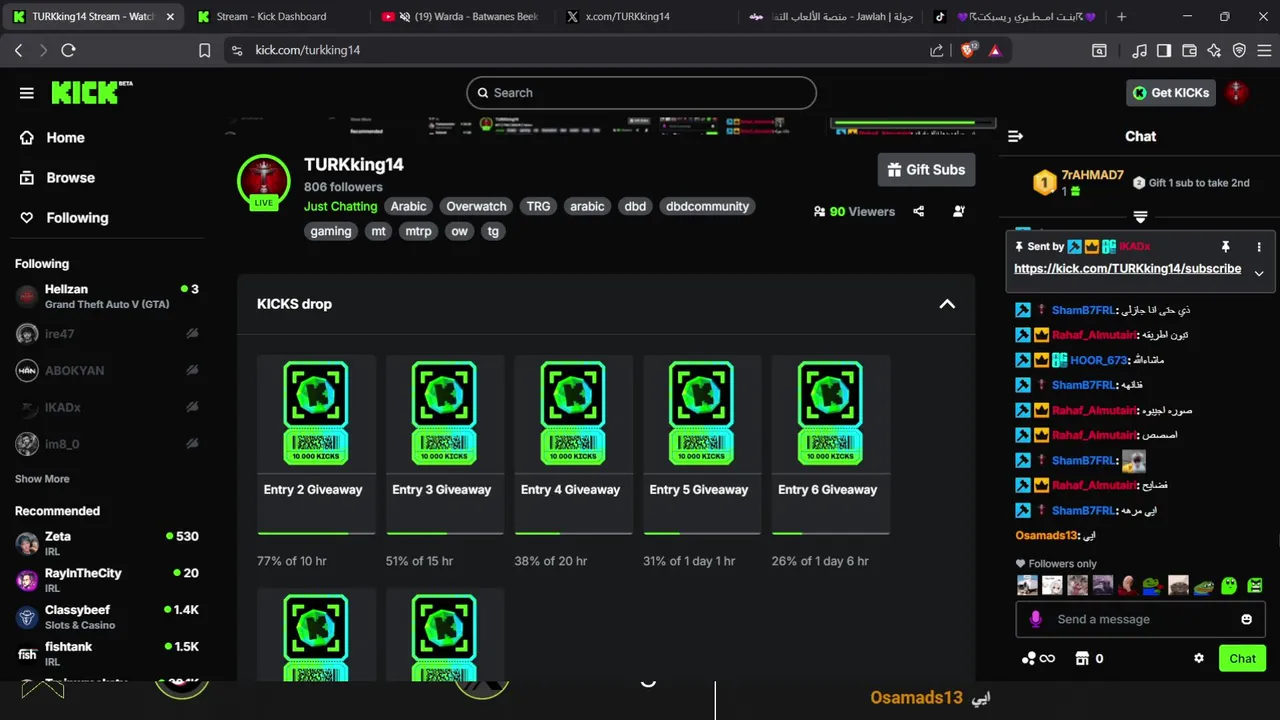Toggle the browser sidebar panel icon

click(1164, 50)
